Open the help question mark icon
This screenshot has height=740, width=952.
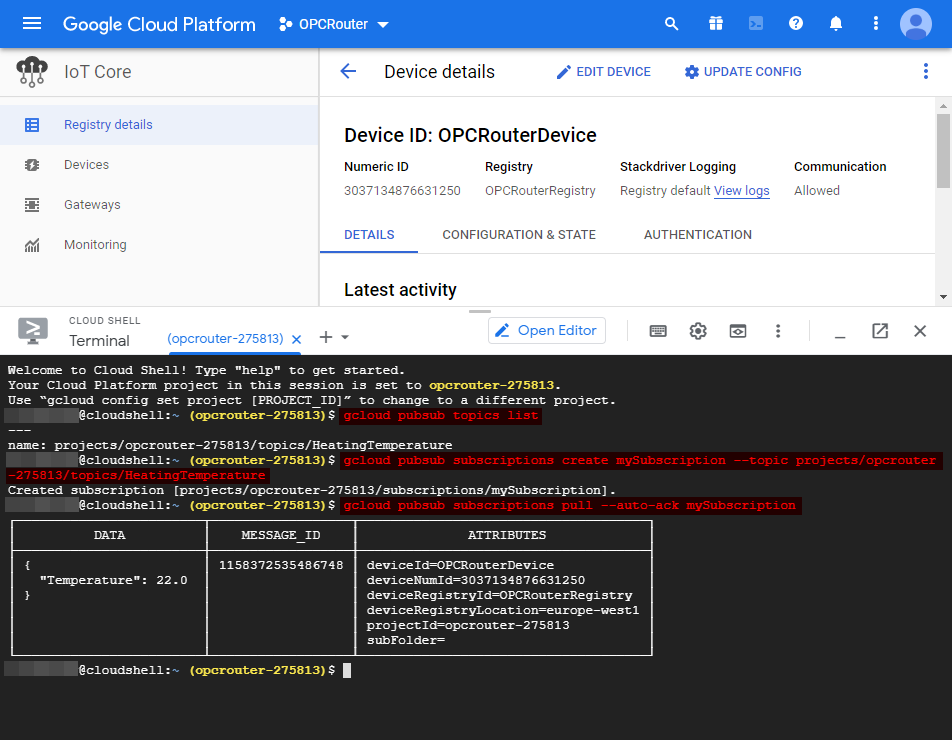pos(796,24)
